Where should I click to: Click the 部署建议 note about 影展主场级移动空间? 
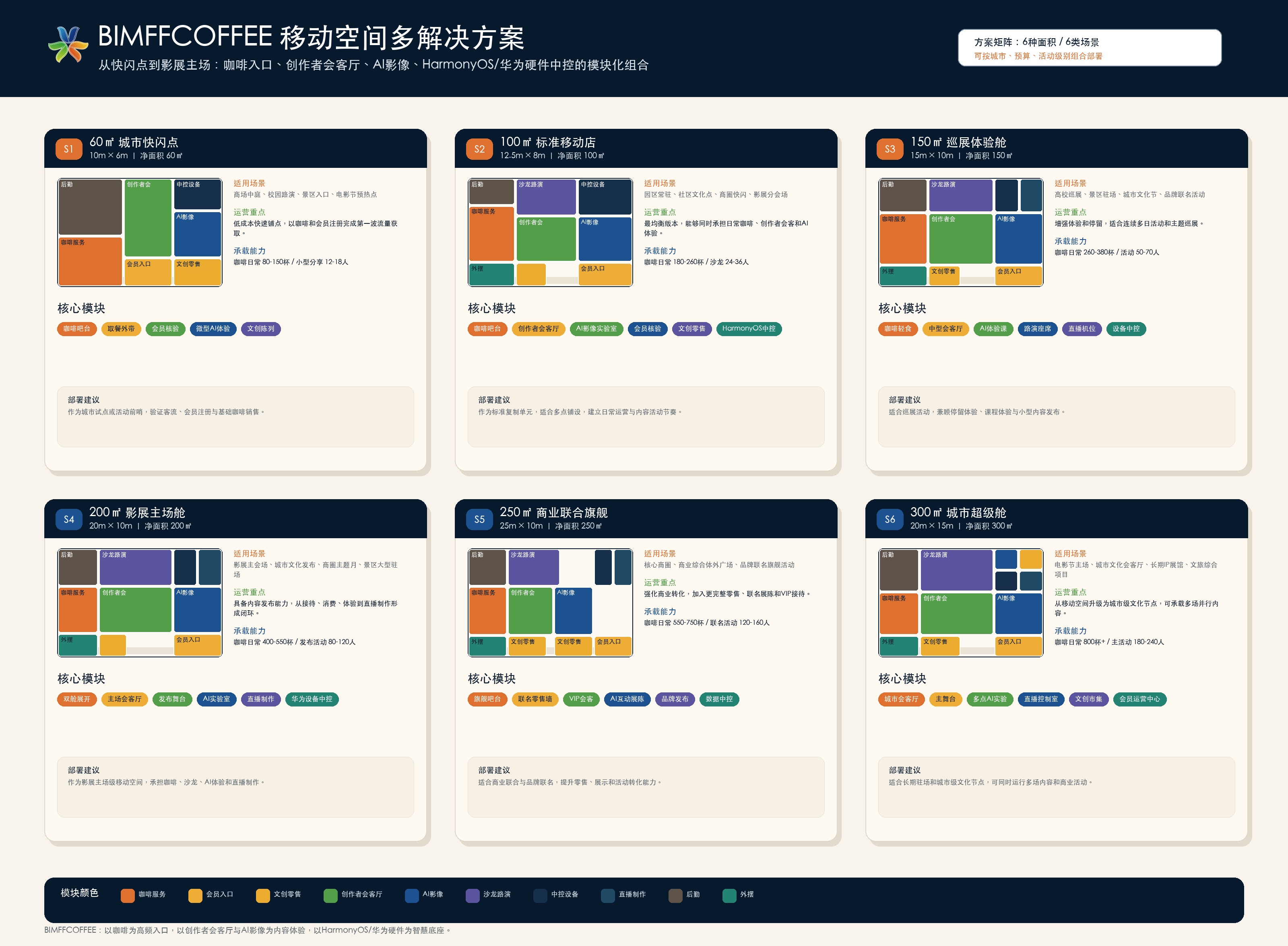pos(235,787)
